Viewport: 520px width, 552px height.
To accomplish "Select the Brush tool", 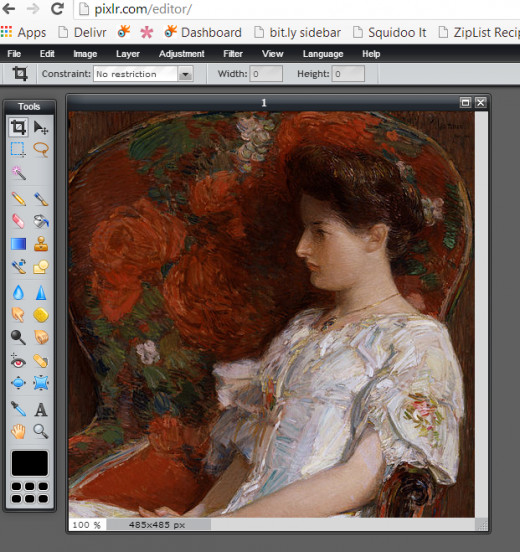I will tap(41, 199).
